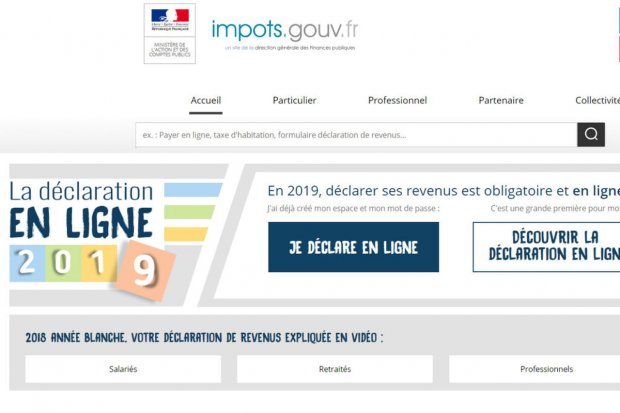Image resolution: width=620 pixels, height=413 pixels.
Task: Click the green number 0 tile
Action: coord(63,263)
